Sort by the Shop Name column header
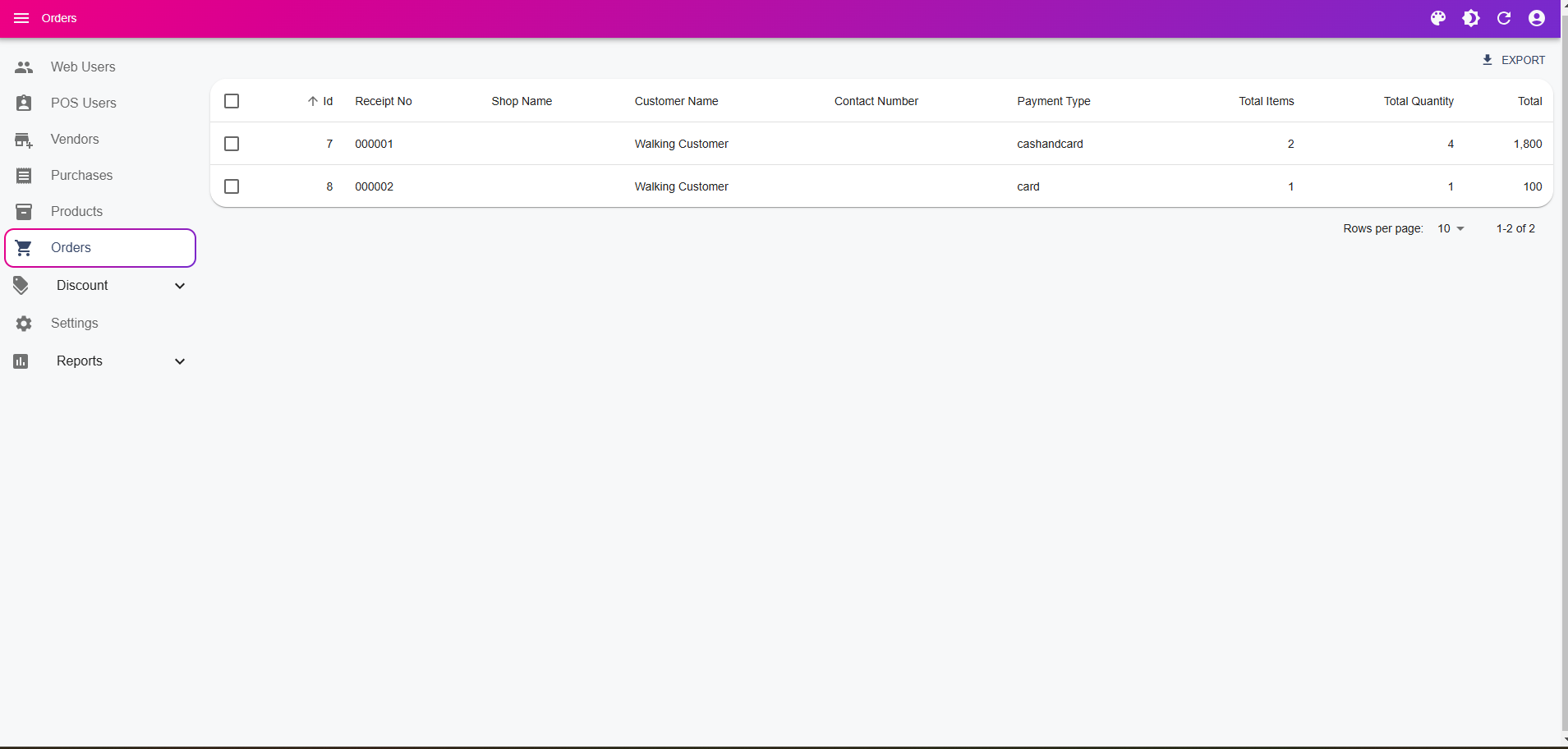The width and height of the screenshot is (1568, 749). (522, 101)
